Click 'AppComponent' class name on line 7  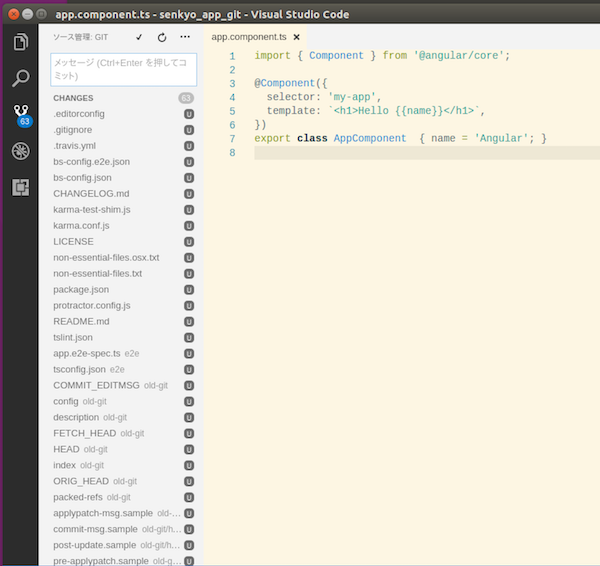click(x=370, y=138)
